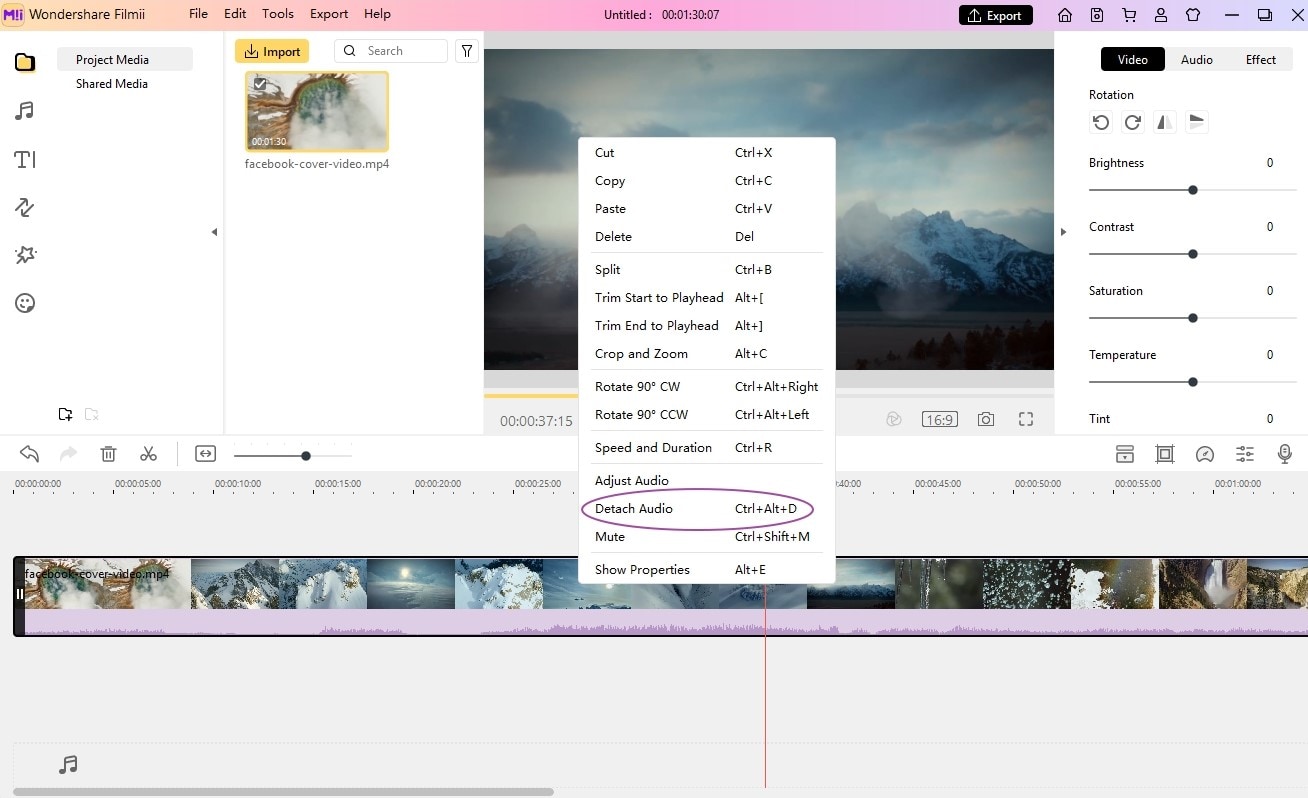Click the music note audio track icon

[x=68, y=765]
